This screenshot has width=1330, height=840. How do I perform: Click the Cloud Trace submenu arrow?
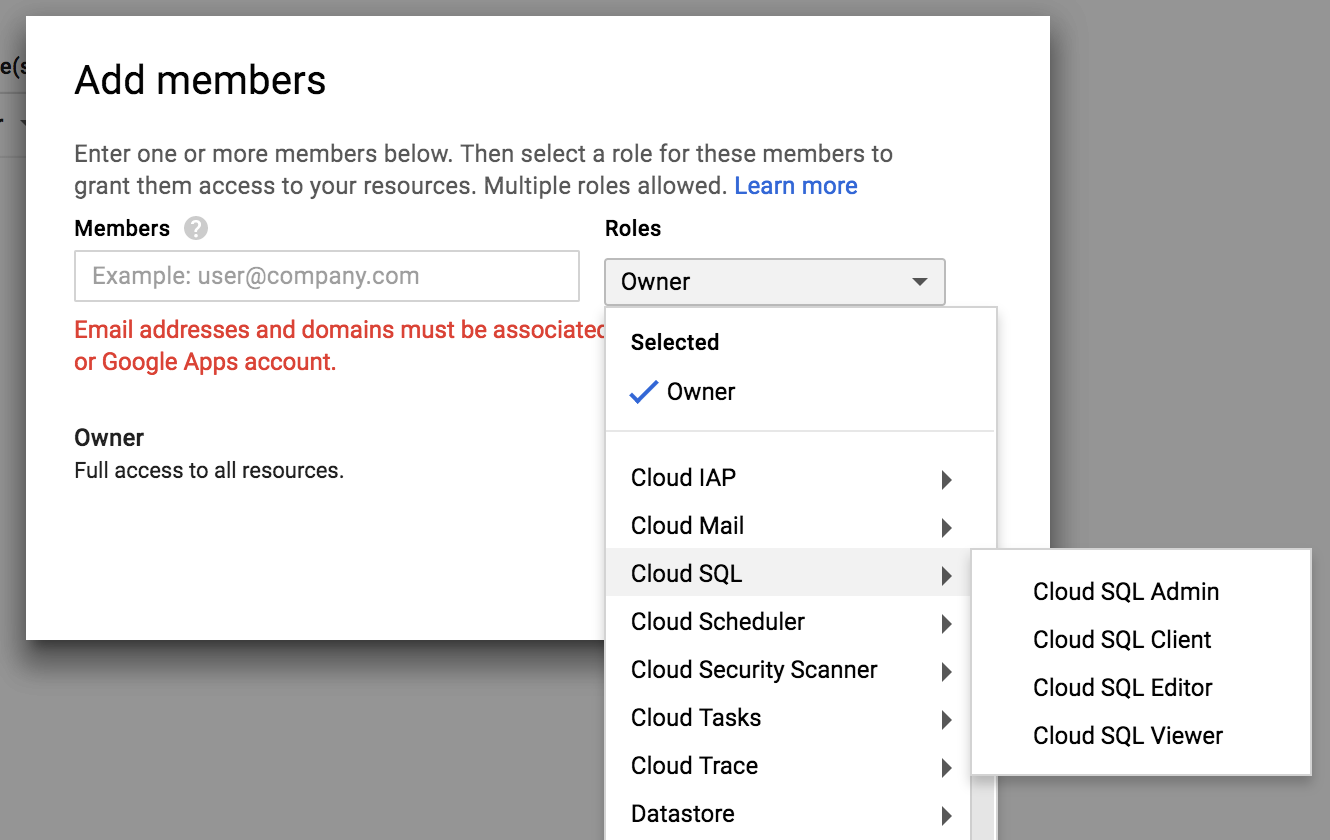[x=946, y=768]
